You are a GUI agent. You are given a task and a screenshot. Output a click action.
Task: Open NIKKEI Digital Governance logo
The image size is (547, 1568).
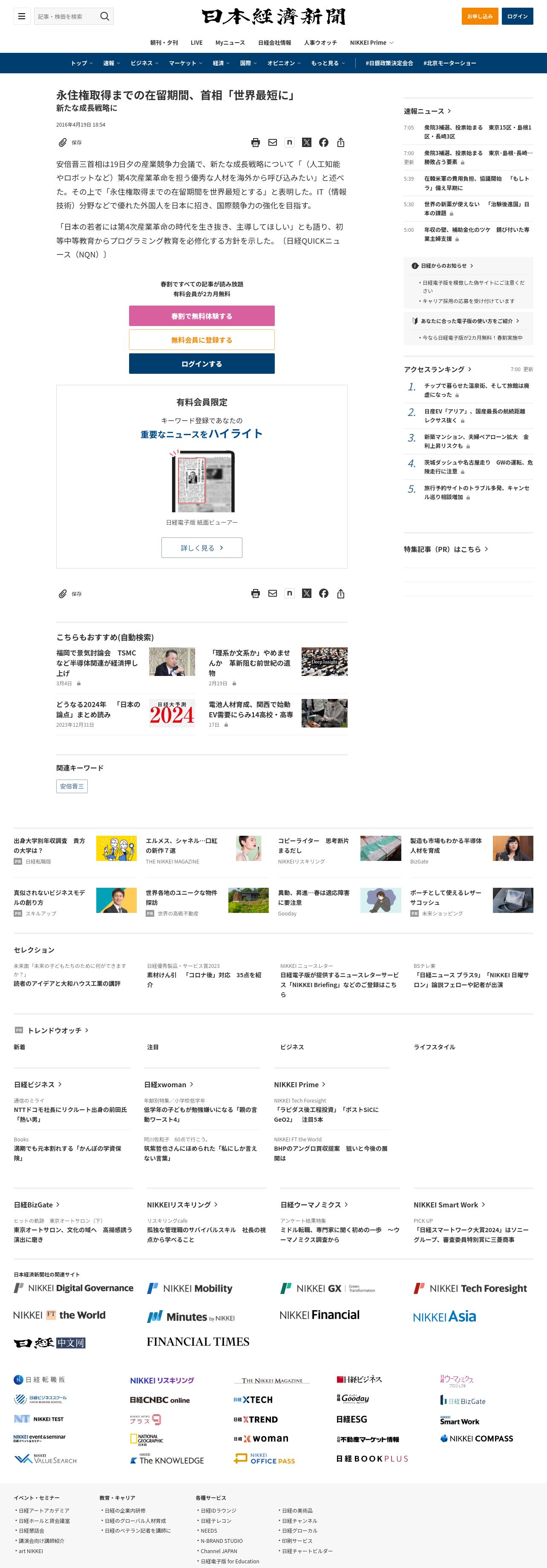tap(74, 1288)
